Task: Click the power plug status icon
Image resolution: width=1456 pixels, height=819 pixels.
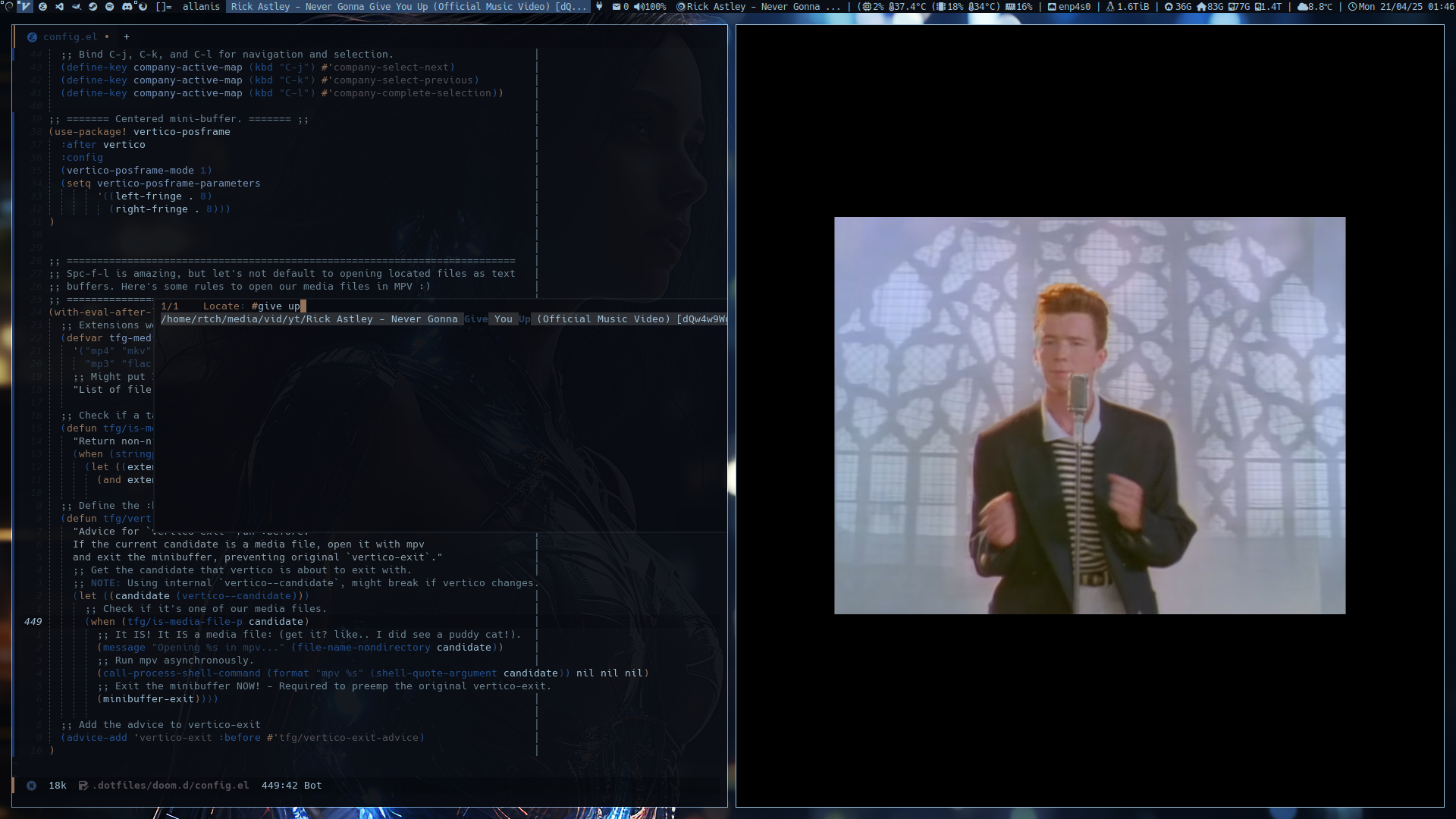Action: point(599,7)
